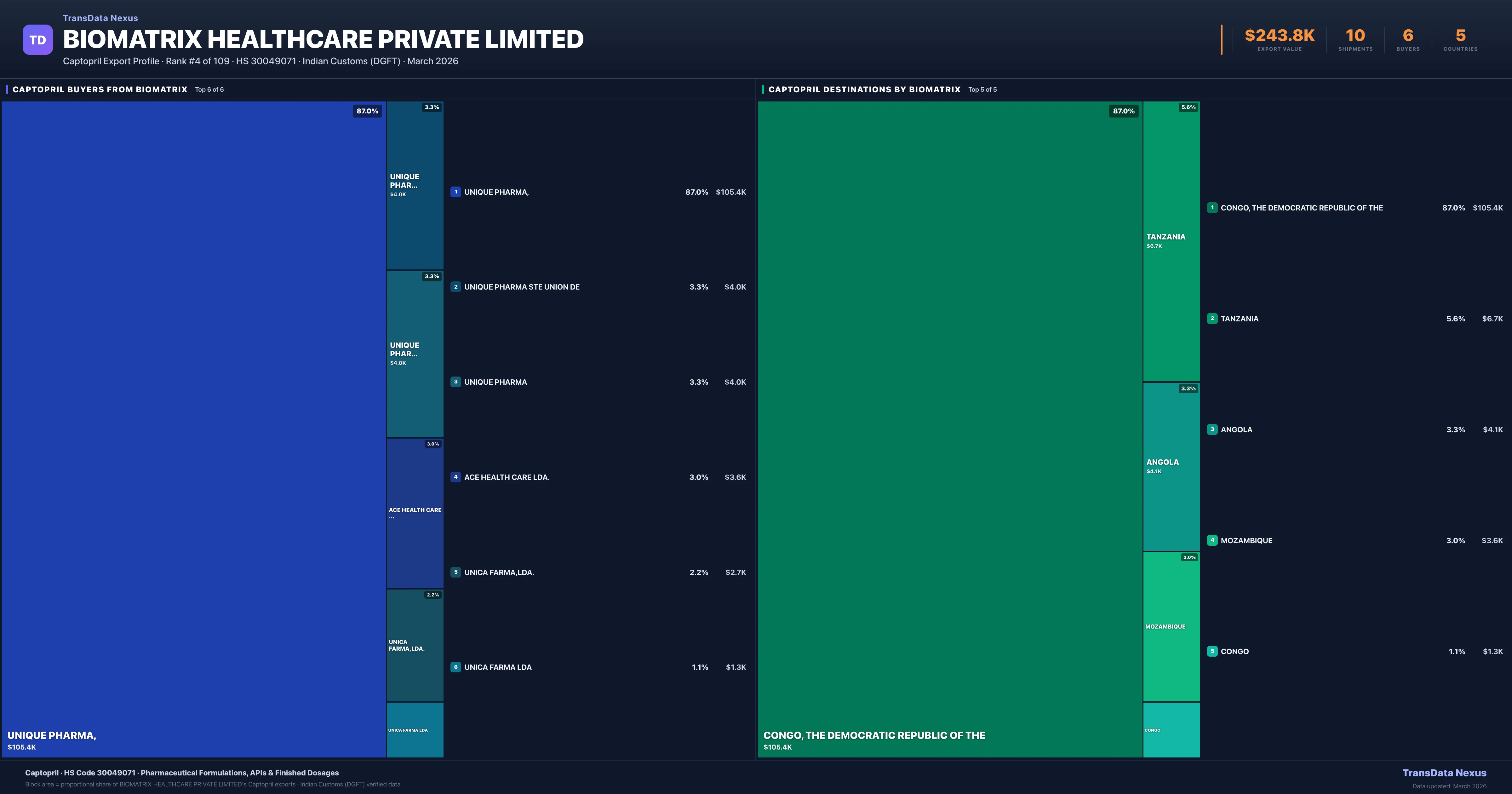This screenshot has width=1512, height=794.
Task: Click the 87.0% badge on blue buyers block
Action: pyautogui.click(x=367, y=111)
